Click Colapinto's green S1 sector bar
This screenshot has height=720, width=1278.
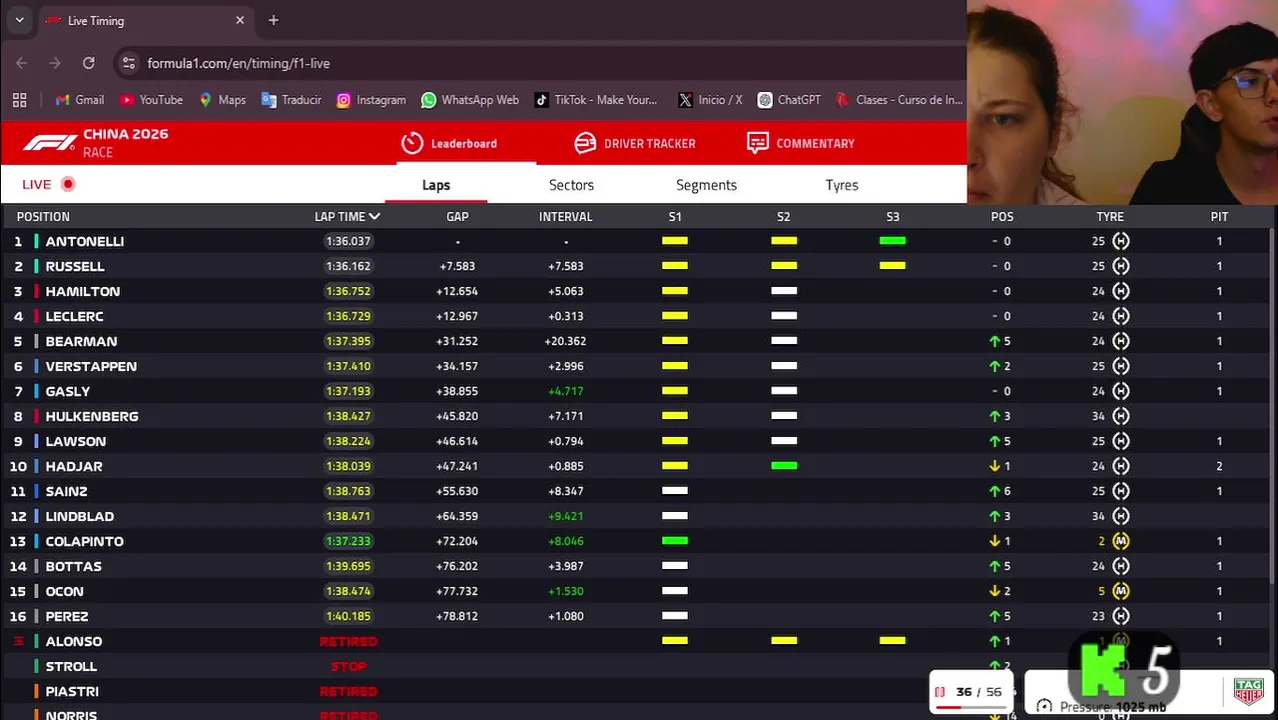click(675, 541)
